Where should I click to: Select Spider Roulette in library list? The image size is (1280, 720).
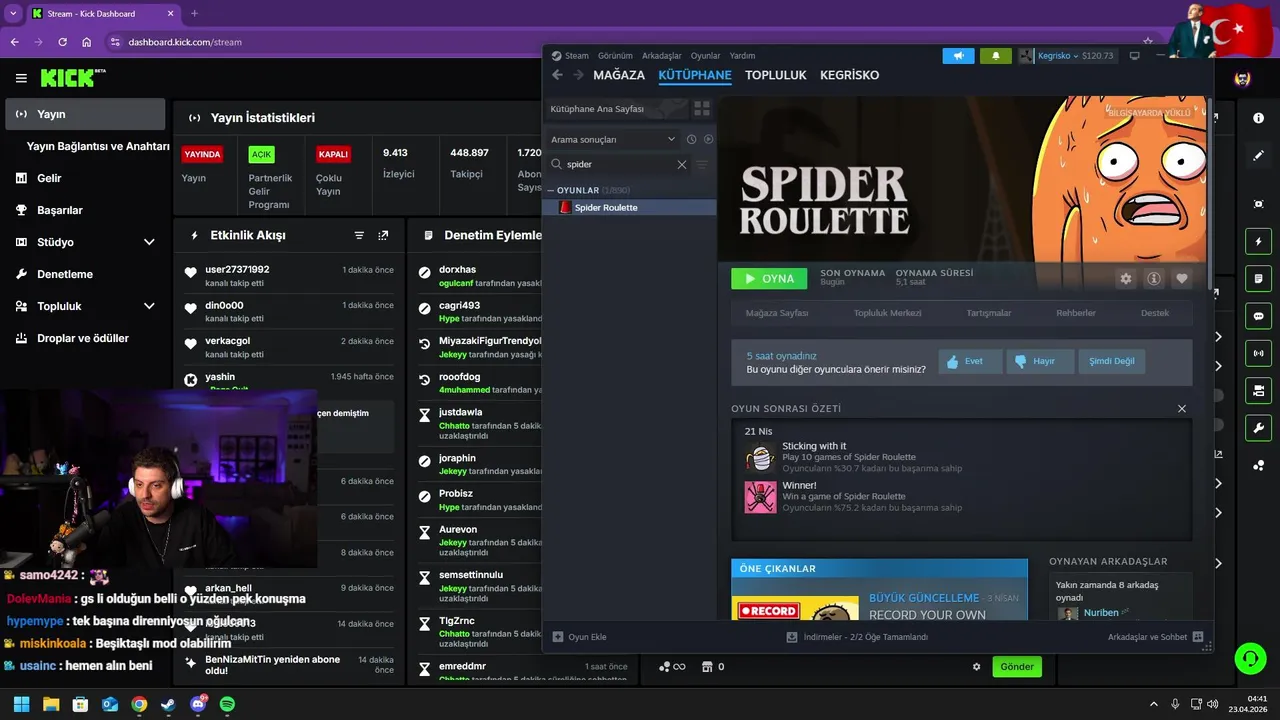(x=631, y=208)
